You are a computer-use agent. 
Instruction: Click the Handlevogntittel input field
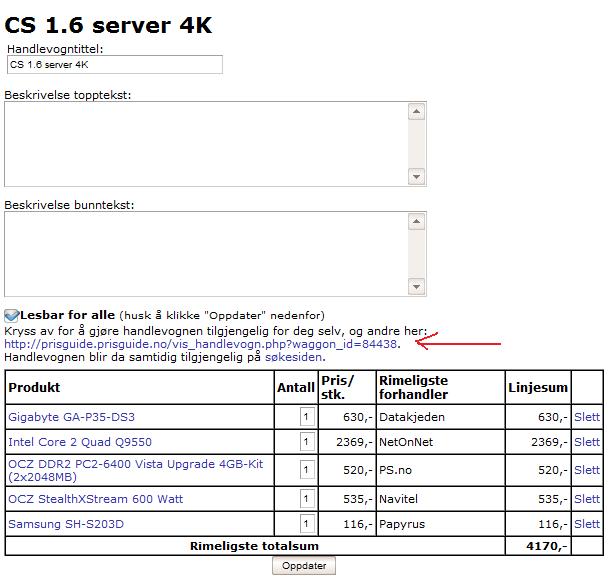coord(115,64)
